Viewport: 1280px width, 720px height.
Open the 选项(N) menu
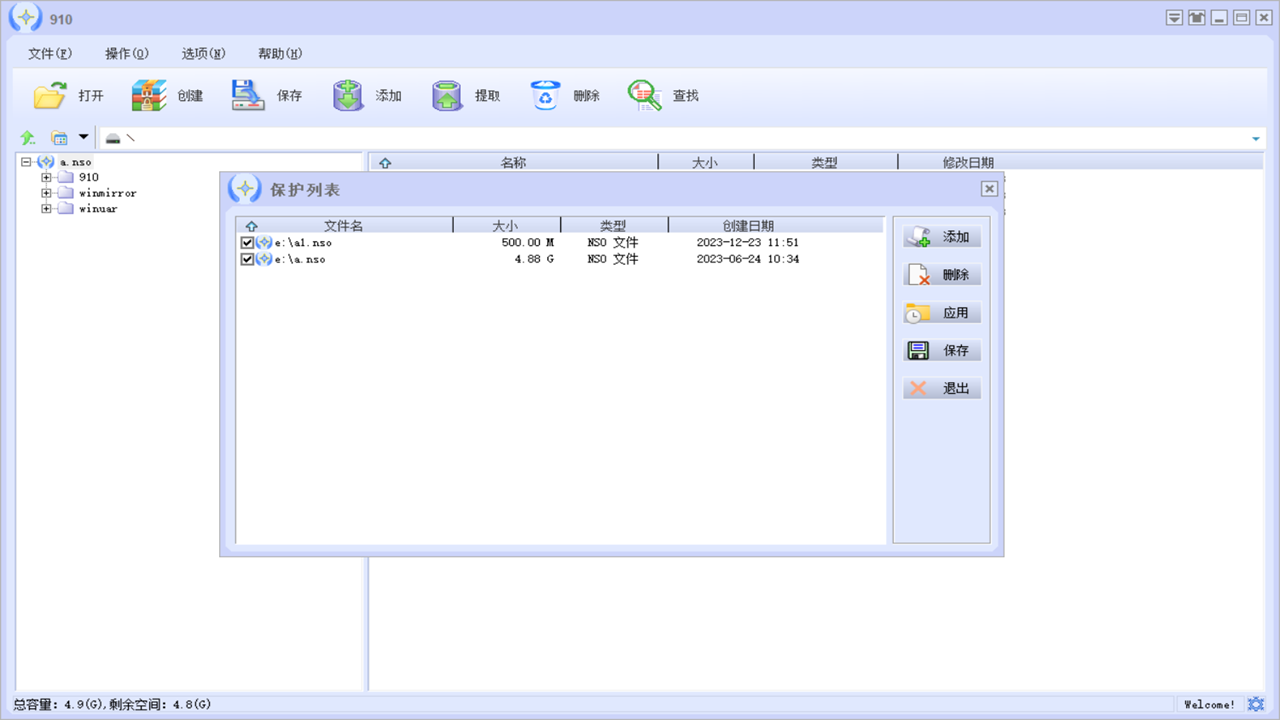(x=203, y=53)
